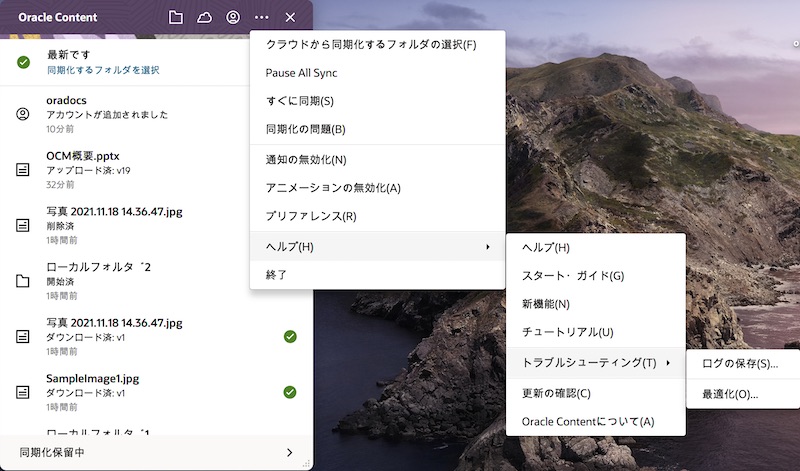The height and width of the screenshot is (471, 800).
Task: Open Oracle Contentについて(A) menu item
Action: click(x=595, y=422)
